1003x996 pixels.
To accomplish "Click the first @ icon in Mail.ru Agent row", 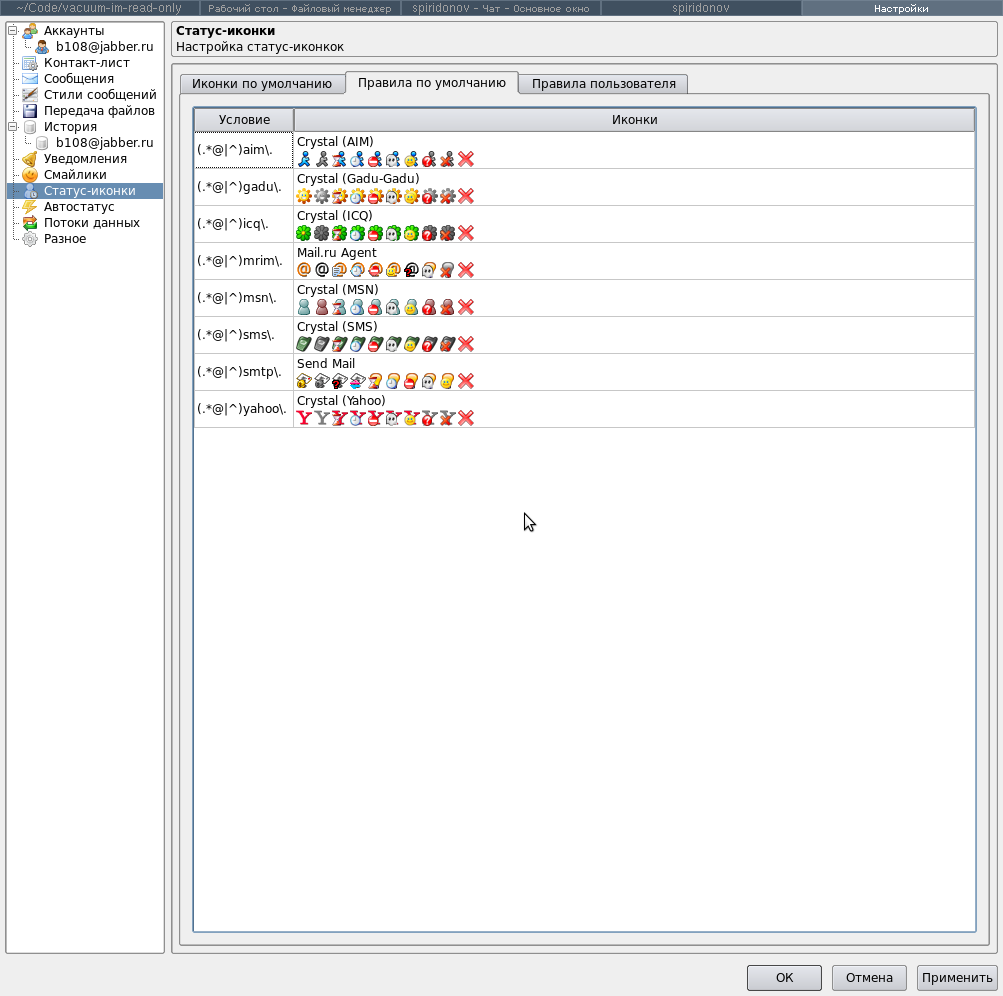I will pyautogui.click(x=304, y=270).
